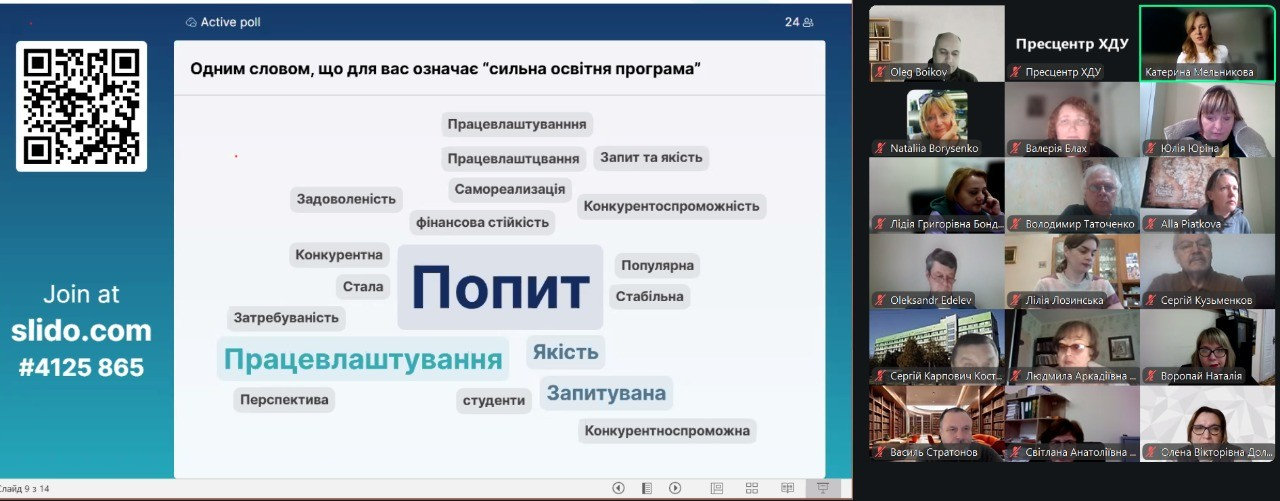Click the word Затребуваність
The image size is (1280, 501).
click(287, 318)
